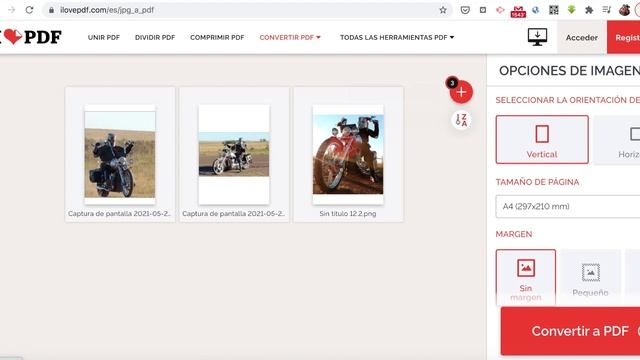
Task: Expand the CONVERTIR PDF menu
Action: coord(290,37)
